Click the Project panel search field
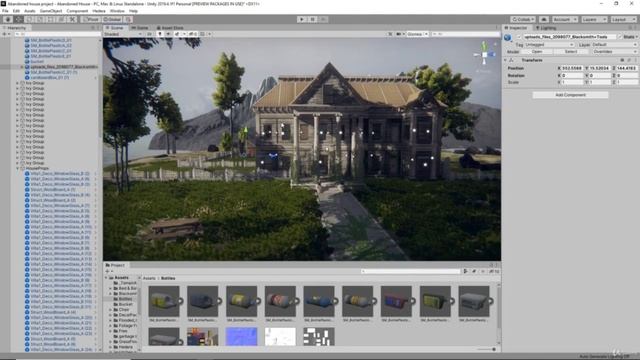 pos(410,271)
